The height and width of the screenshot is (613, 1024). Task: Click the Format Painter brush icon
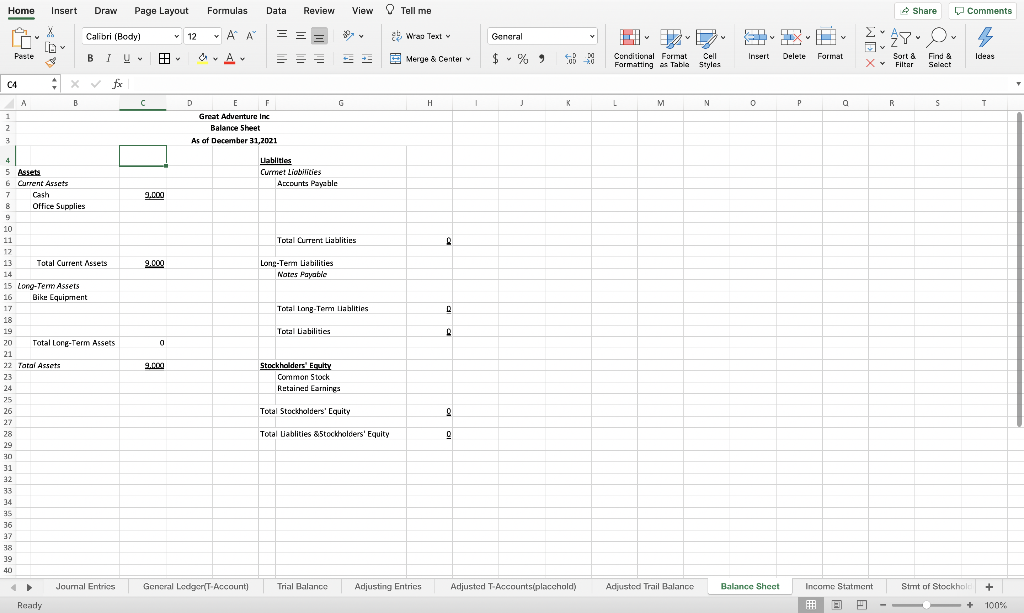50,62
